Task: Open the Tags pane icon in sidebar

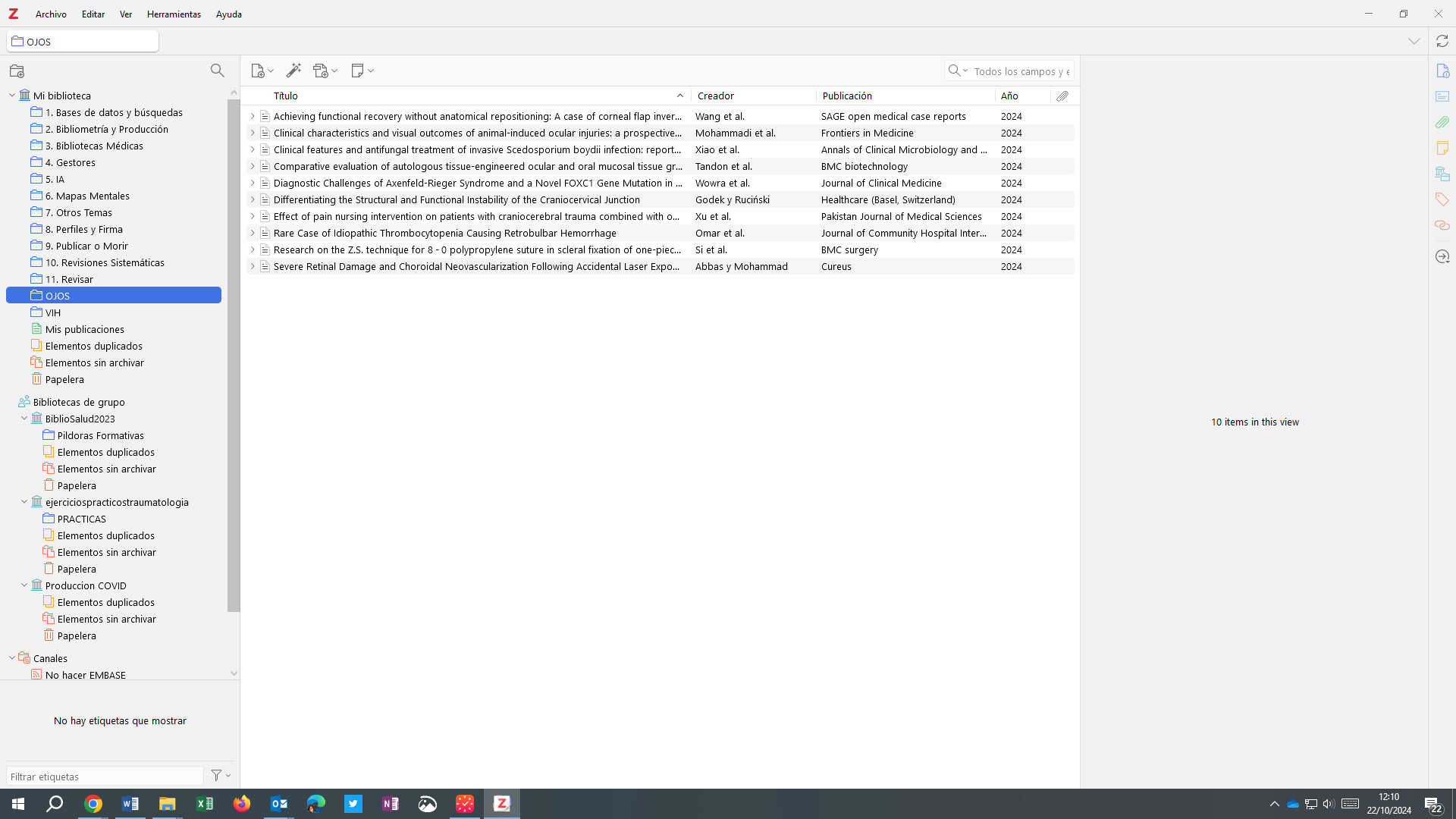Action: point(1442,199)
